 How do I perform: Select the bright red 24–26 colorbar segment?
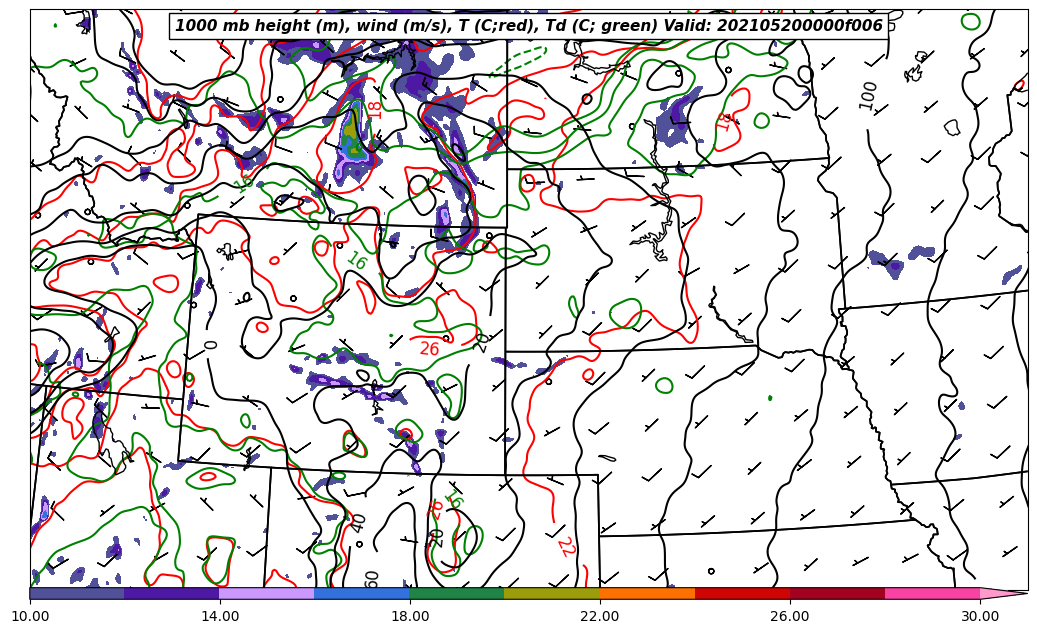pos(742,593)
